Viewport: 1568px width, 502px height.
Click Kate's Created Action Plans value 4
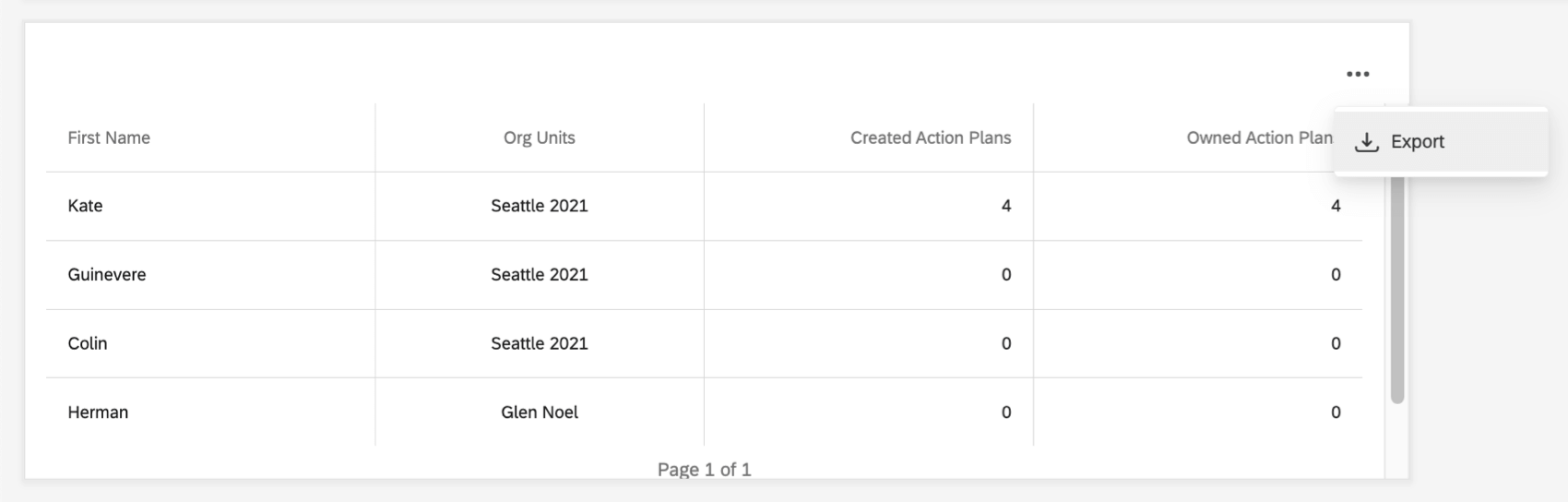click(x=1006, y=206)
